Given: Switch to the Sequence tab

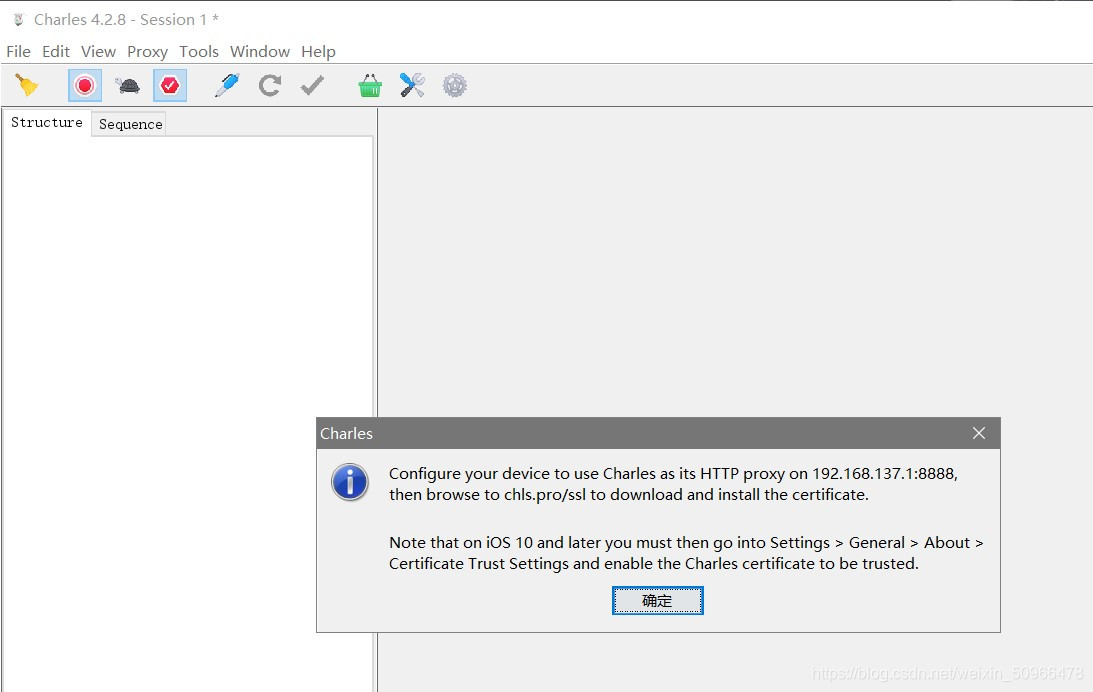Looking at the screenshot, I should (x=130, y=124).
